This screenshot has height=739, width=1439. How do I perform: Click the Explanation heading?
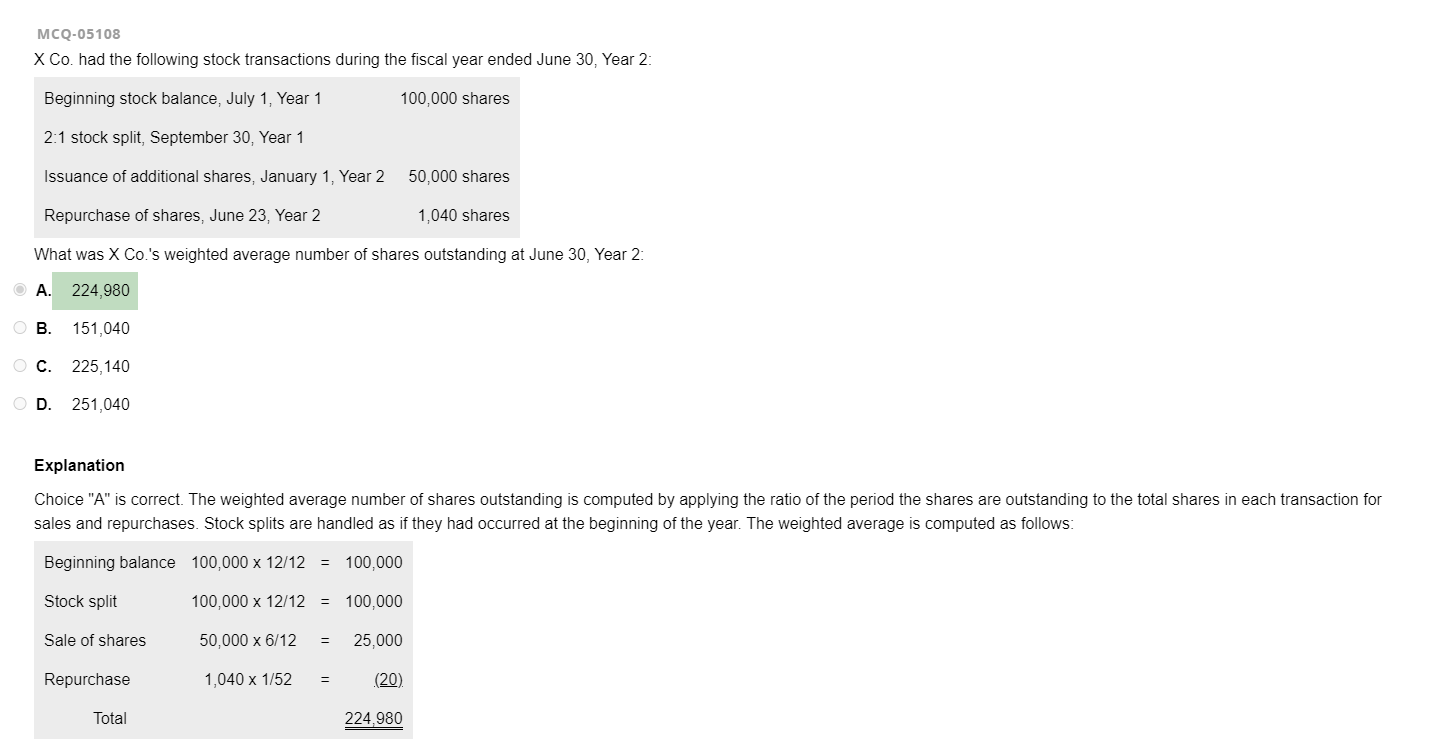click(79, 465)
